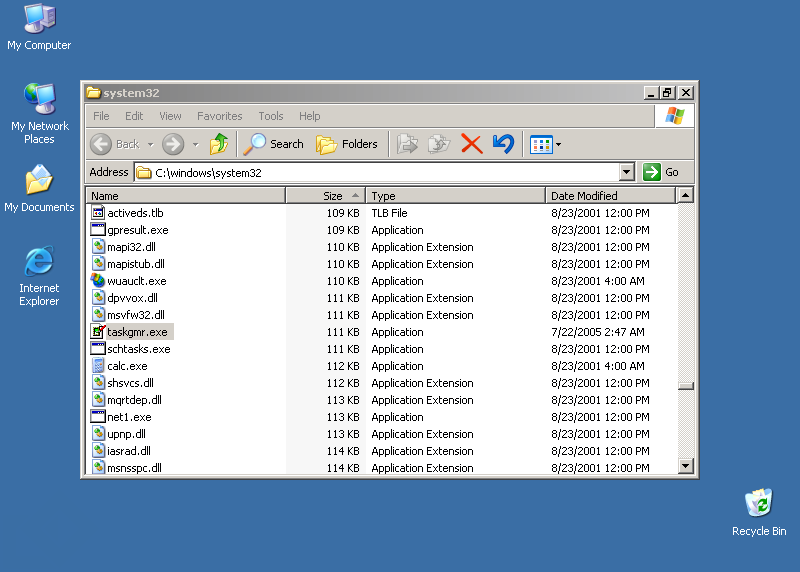
Task: Select the shsvcs.dll file icon
Action: click(x=98, y=383)
